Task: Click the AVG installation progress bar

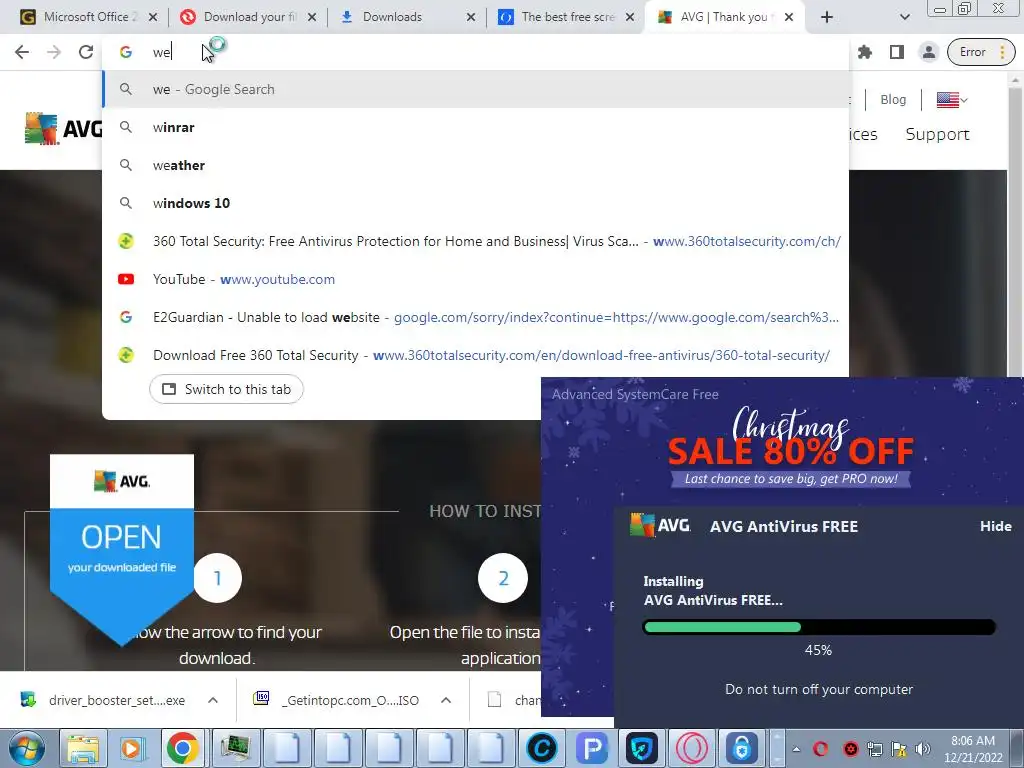Action: [819, 627]
